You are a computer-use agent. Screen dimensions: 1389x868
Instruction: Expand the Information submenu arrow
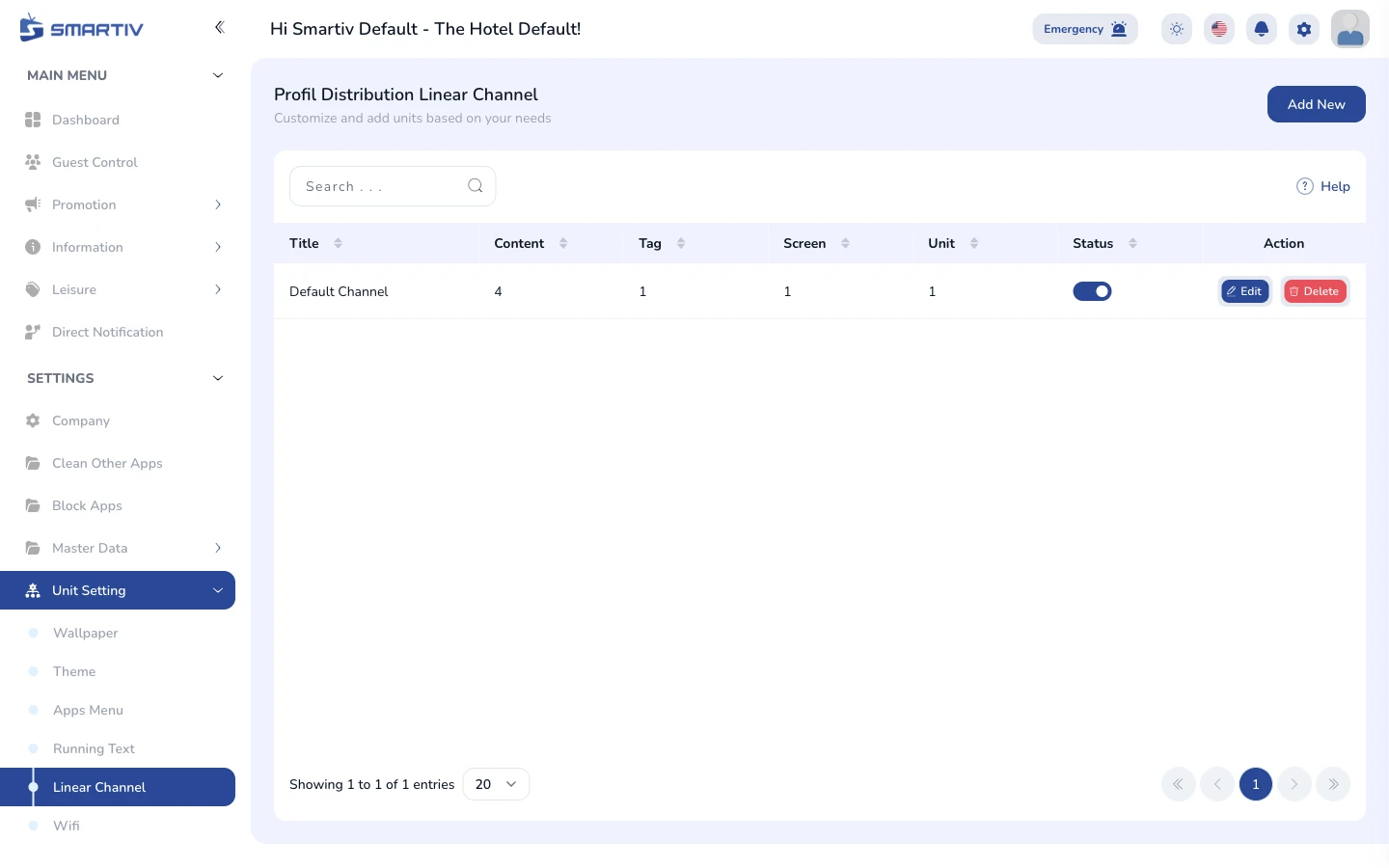tap(218, 247)
